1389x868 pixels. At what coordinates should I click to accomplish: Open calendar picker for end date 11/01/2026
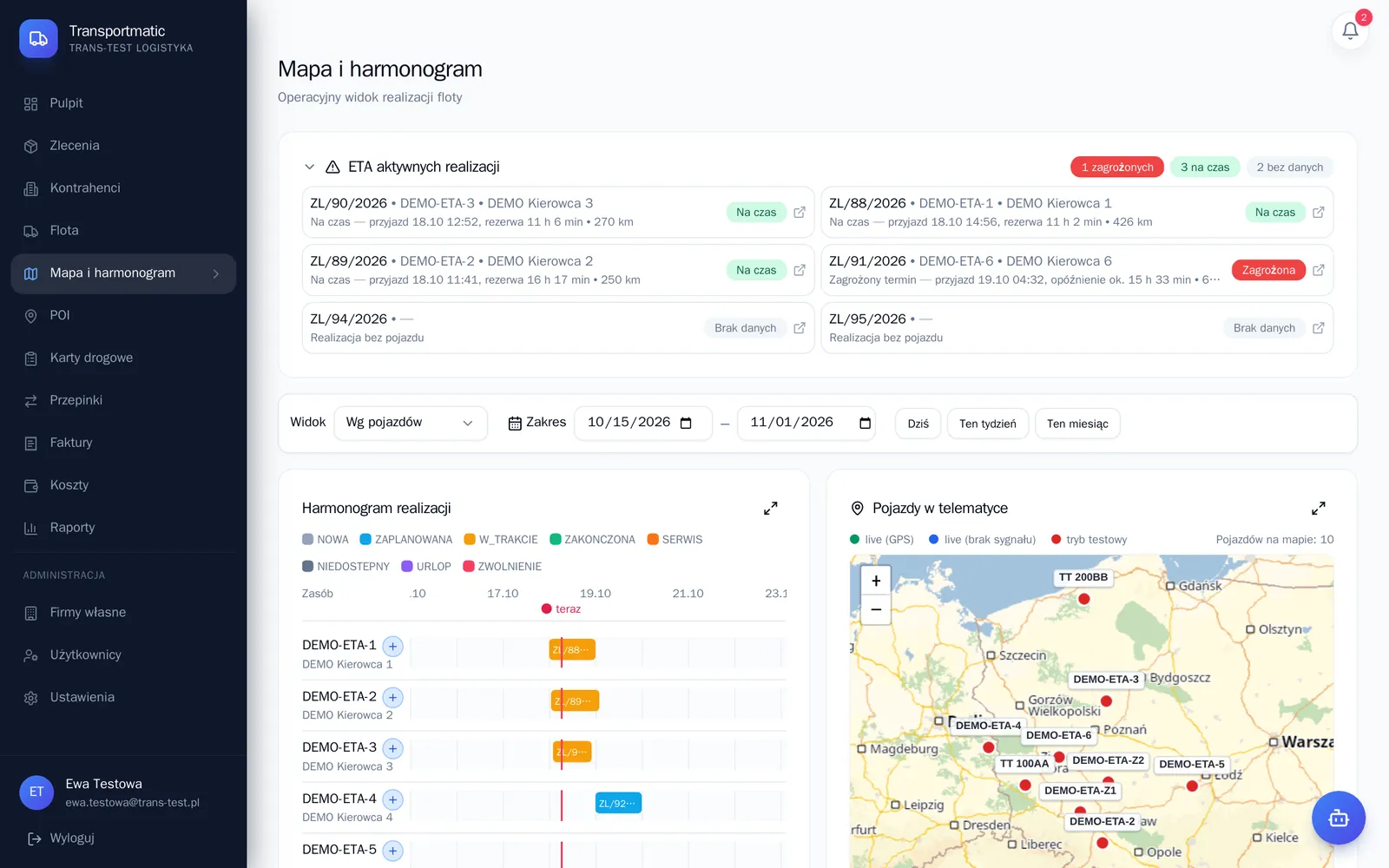coord(865,423)
